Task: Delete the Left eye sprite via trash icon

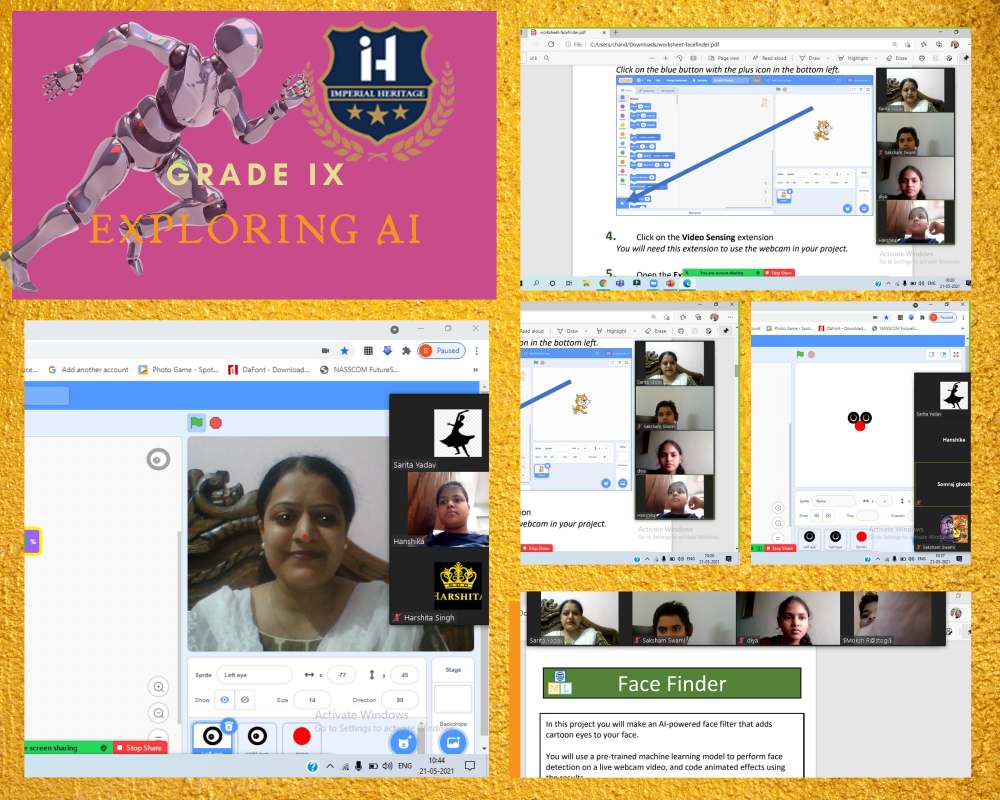Action: [228, 726]
